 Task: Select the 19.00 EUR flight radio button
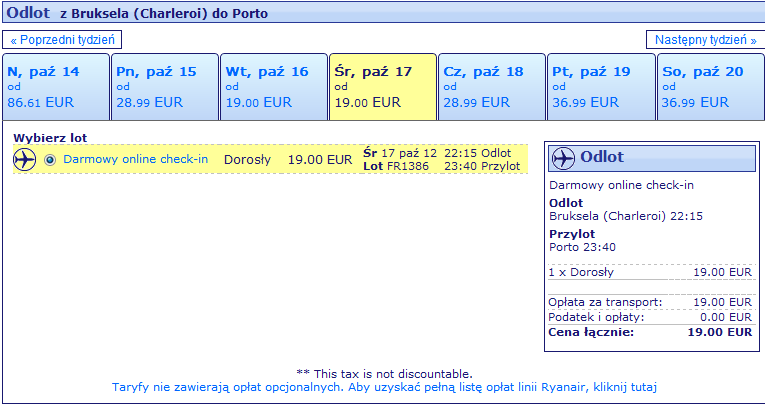click(50, 160)
